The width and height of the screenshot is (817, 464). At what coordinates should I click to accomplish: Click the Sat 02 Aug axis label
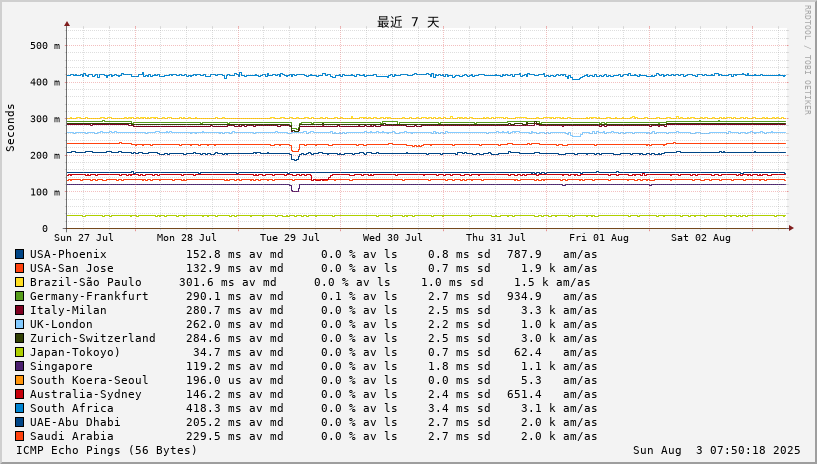pyautogui.click(x=701, y=238)
